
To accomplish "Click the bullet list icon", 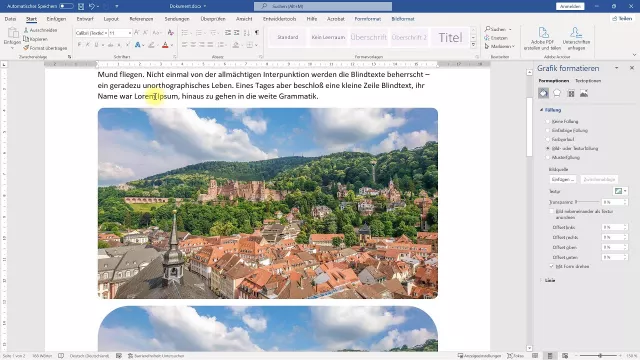I will point(184,33).
